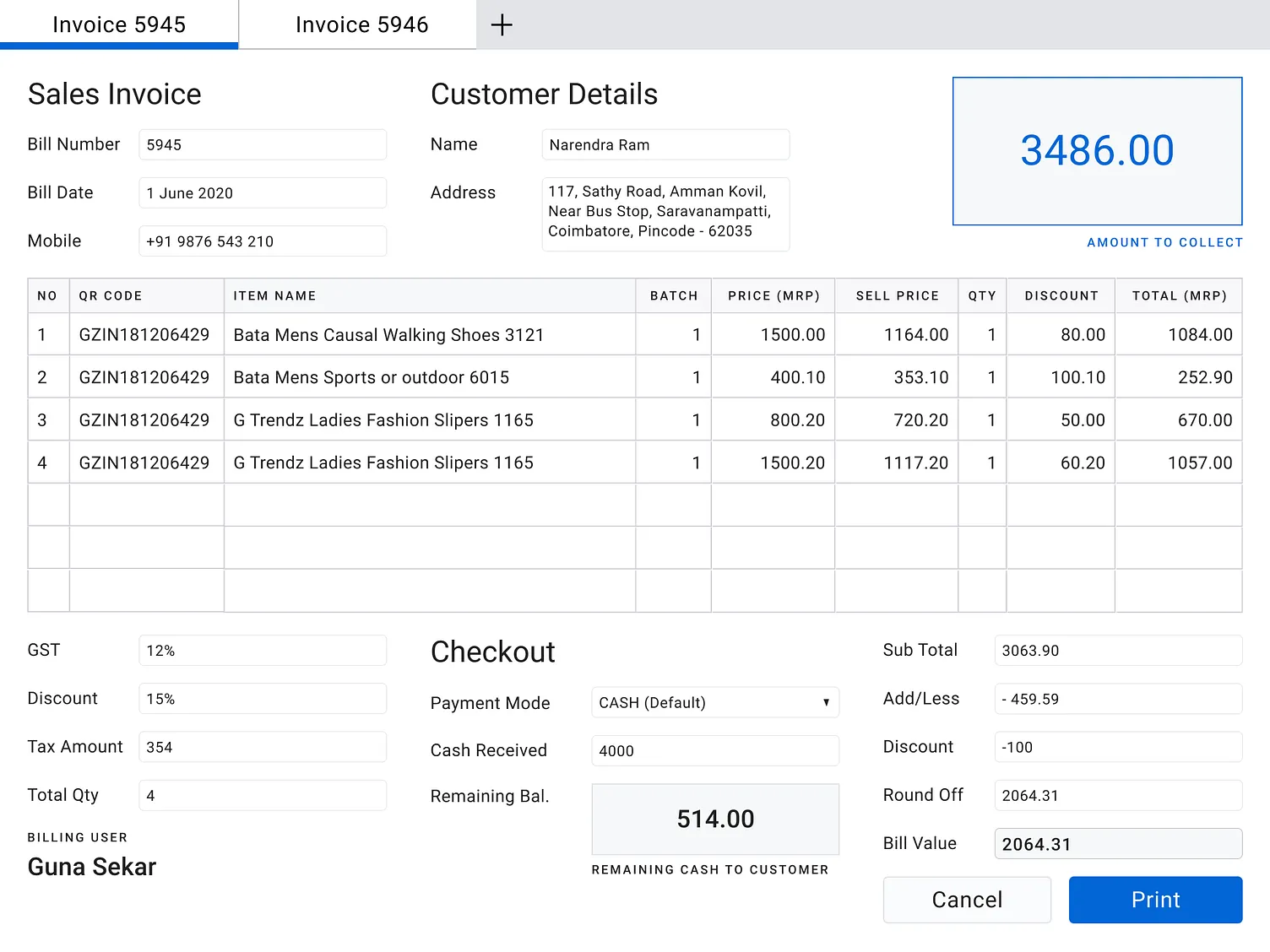Click the Cancel button
1270x952 pixels.
[x=967, y=900]
